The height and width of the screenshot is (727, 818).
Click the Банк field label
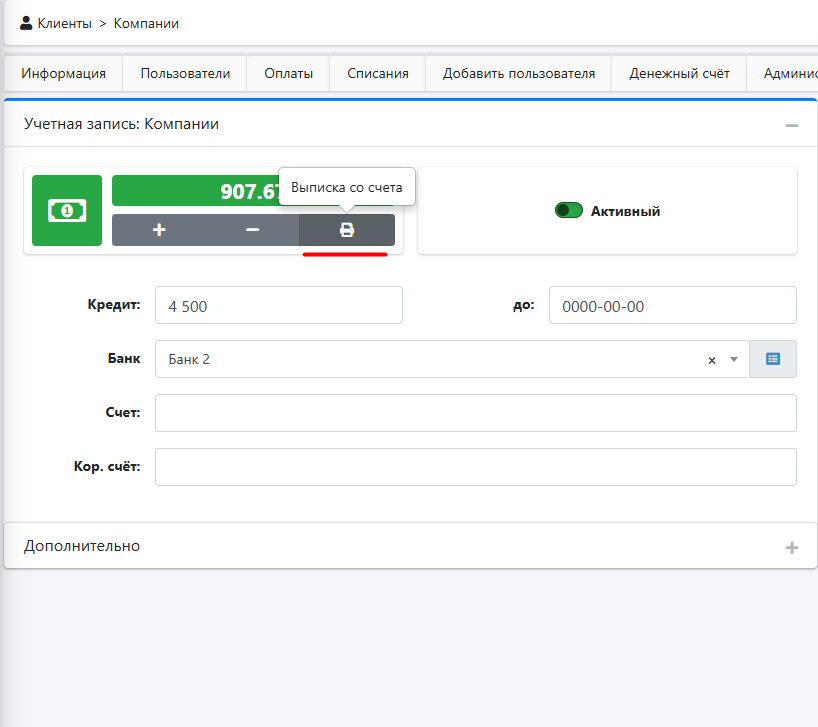coord(124,358)
